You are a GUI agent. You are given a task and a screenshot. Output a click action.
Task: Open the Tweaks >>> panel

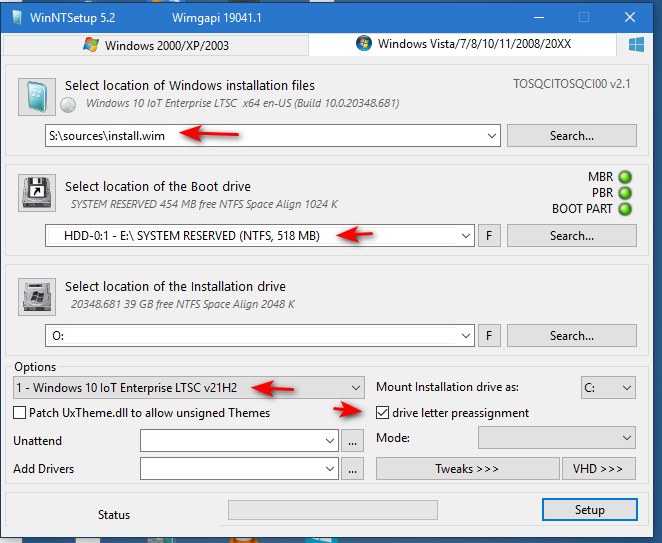tap(467, 469)
